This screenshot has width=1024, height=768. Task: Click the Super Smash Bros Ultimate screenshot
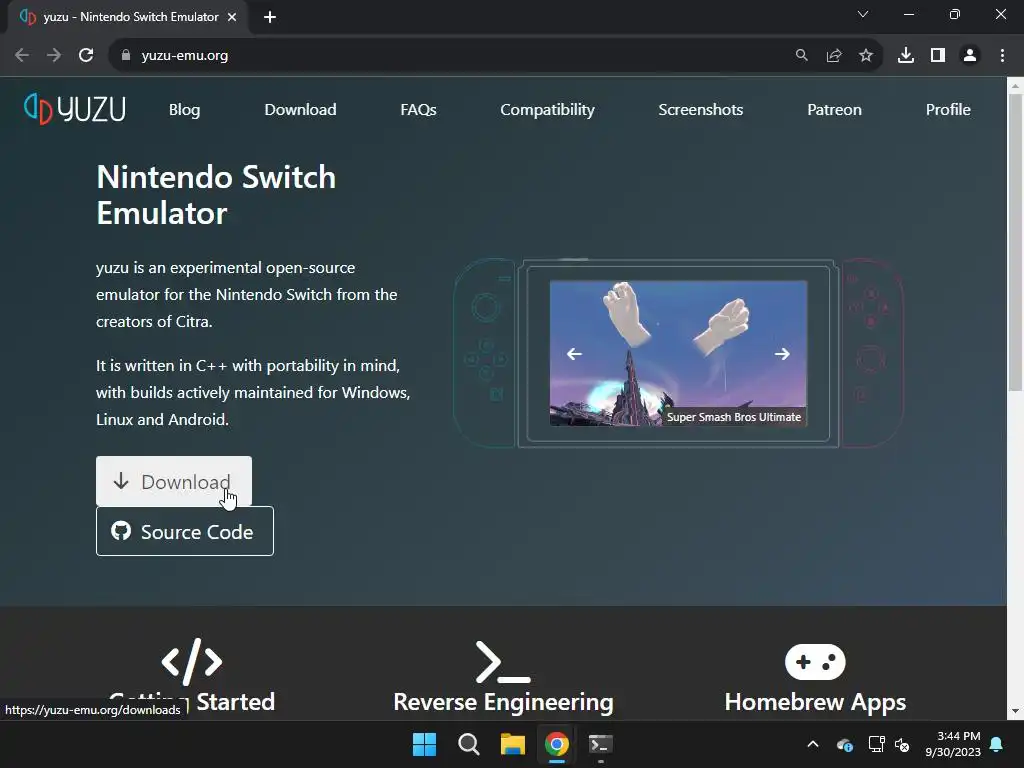click(x=679, y=354)
